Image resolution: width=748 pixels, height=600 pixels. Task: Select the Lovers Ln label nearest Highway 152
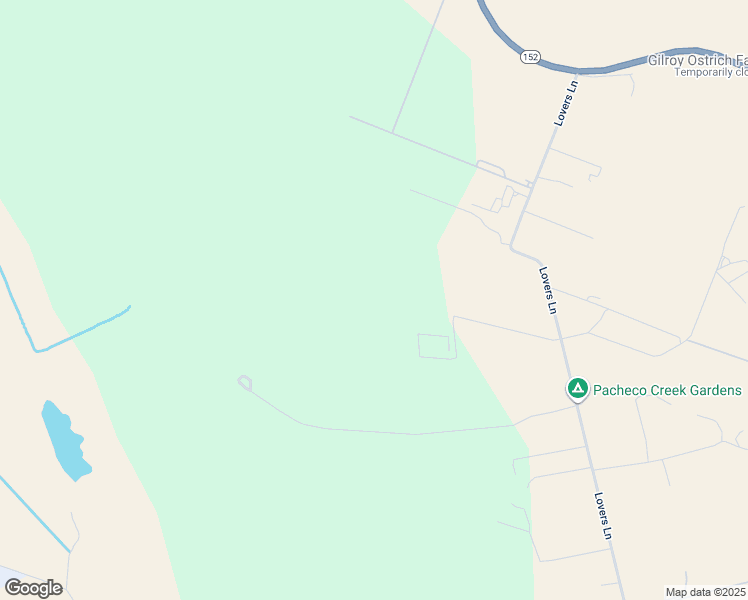tap(566, 103)
